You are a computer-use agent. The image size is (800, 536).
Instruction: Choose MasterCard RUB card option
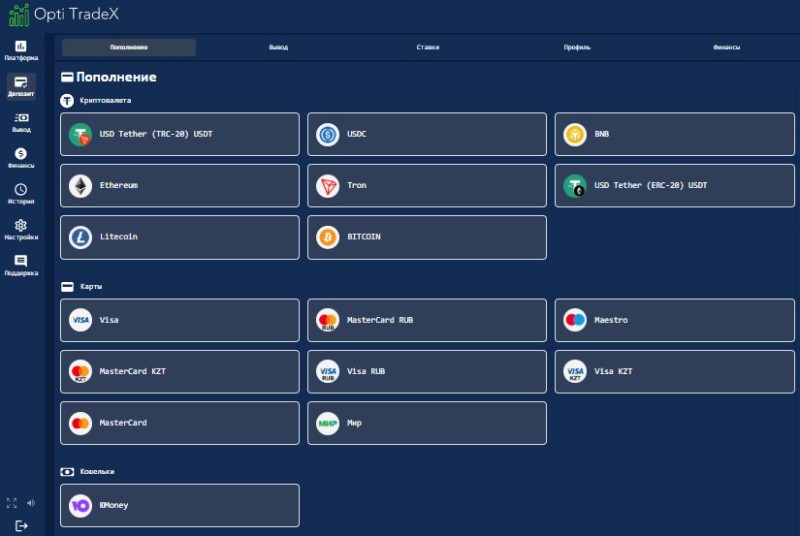(x=427, y=320)
